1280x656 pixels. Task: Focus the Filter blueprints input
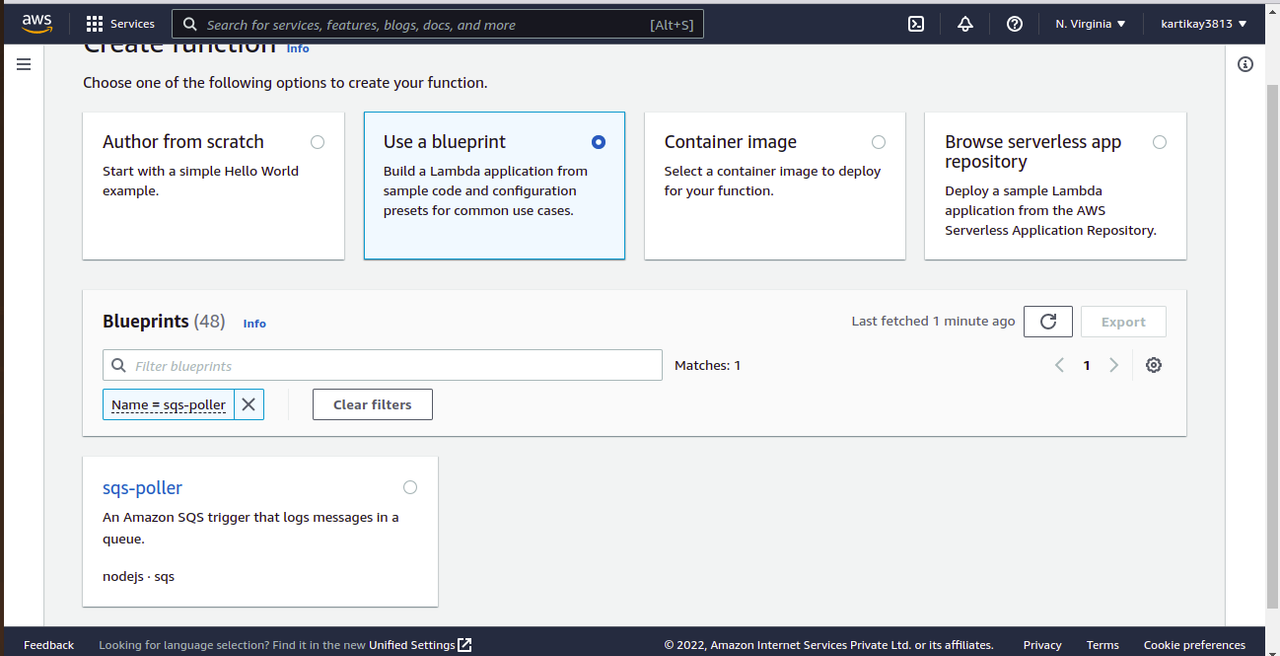point(382,365)
